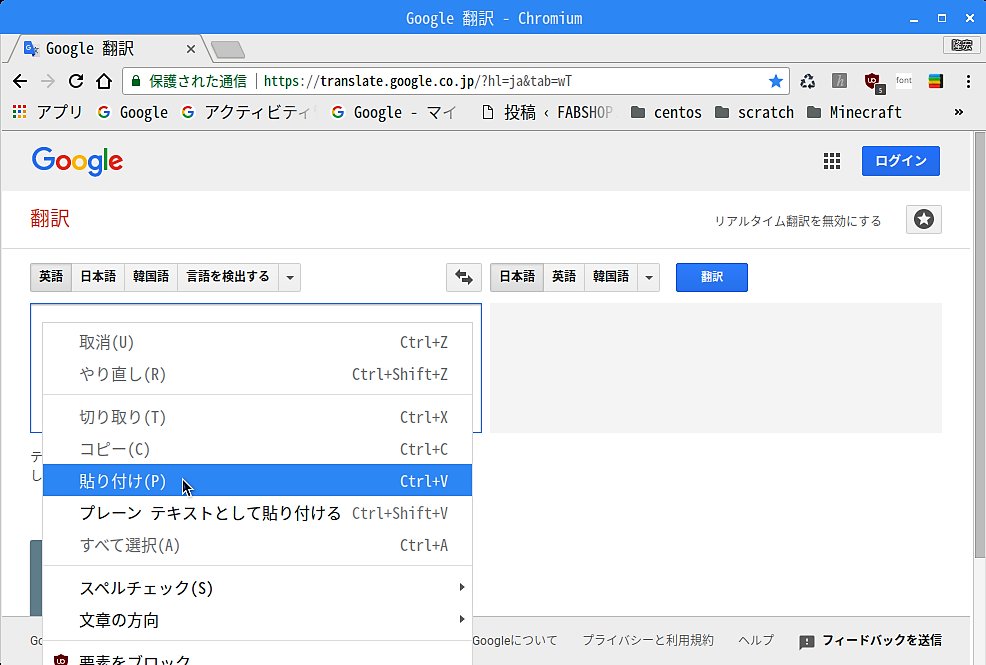The image size is (986, 665).
Task: Open the browser home page icon
Action: coord(104,81)
